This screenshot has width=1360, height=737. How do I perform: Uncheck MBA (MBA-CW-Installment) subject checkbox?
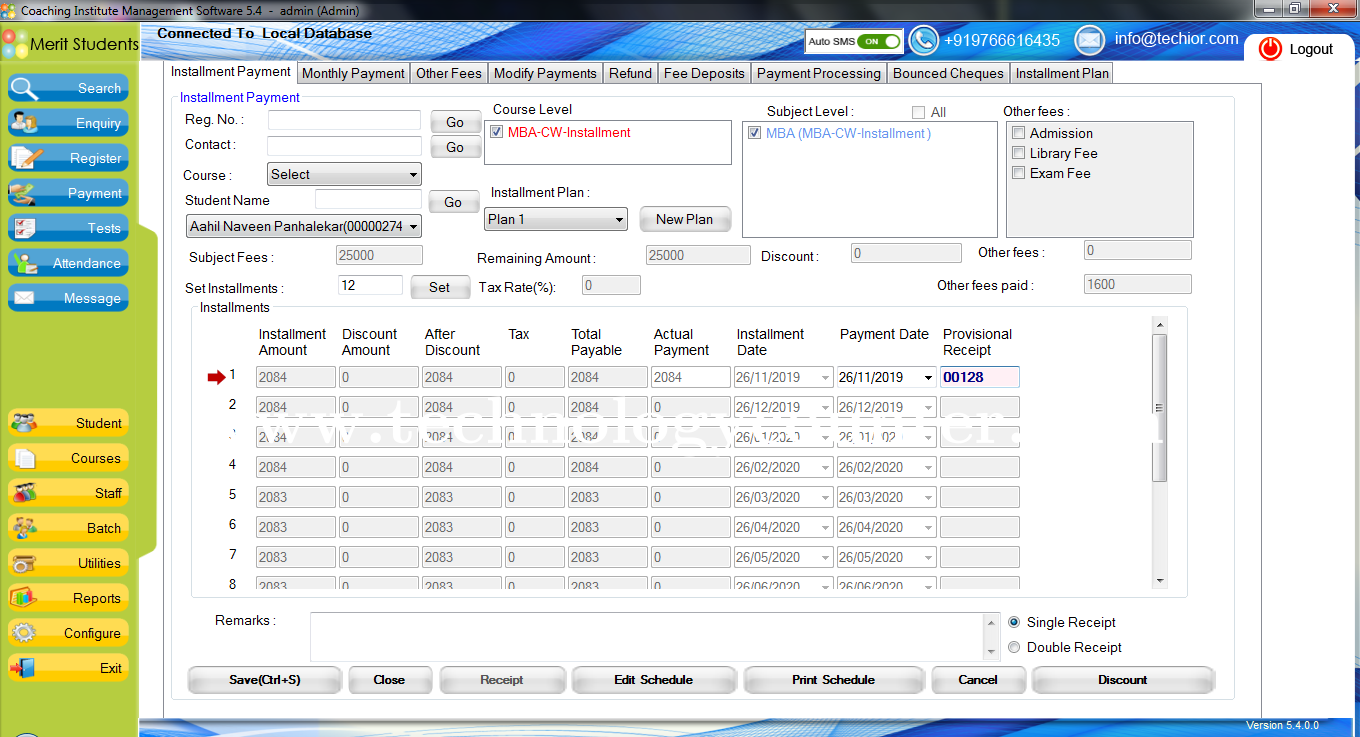pos(755,133)
